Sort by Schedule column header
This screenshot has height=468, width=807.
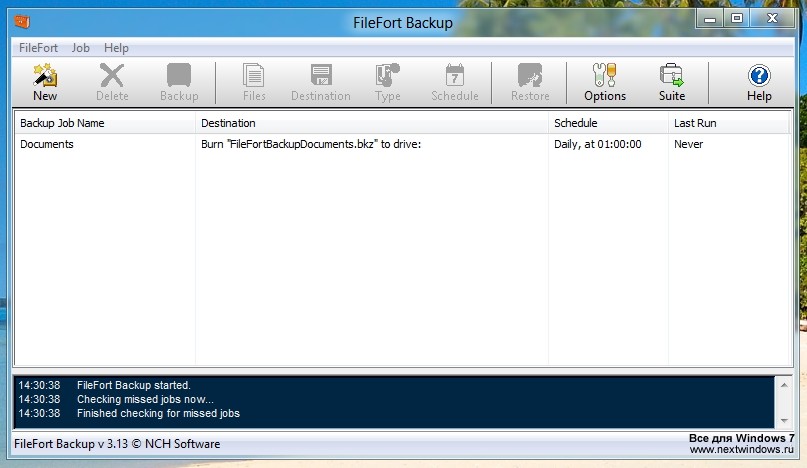608,123
